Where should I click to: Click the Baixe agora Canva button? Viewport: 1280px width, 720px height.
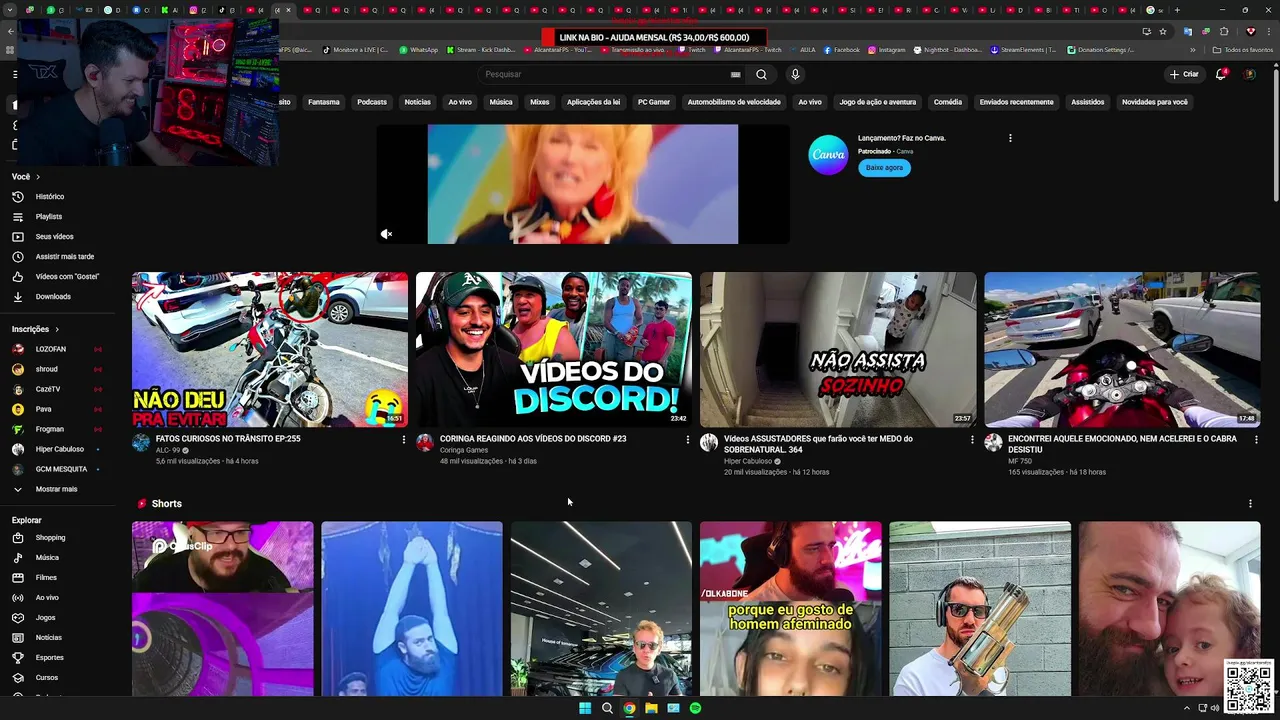(x=884, y=168)
